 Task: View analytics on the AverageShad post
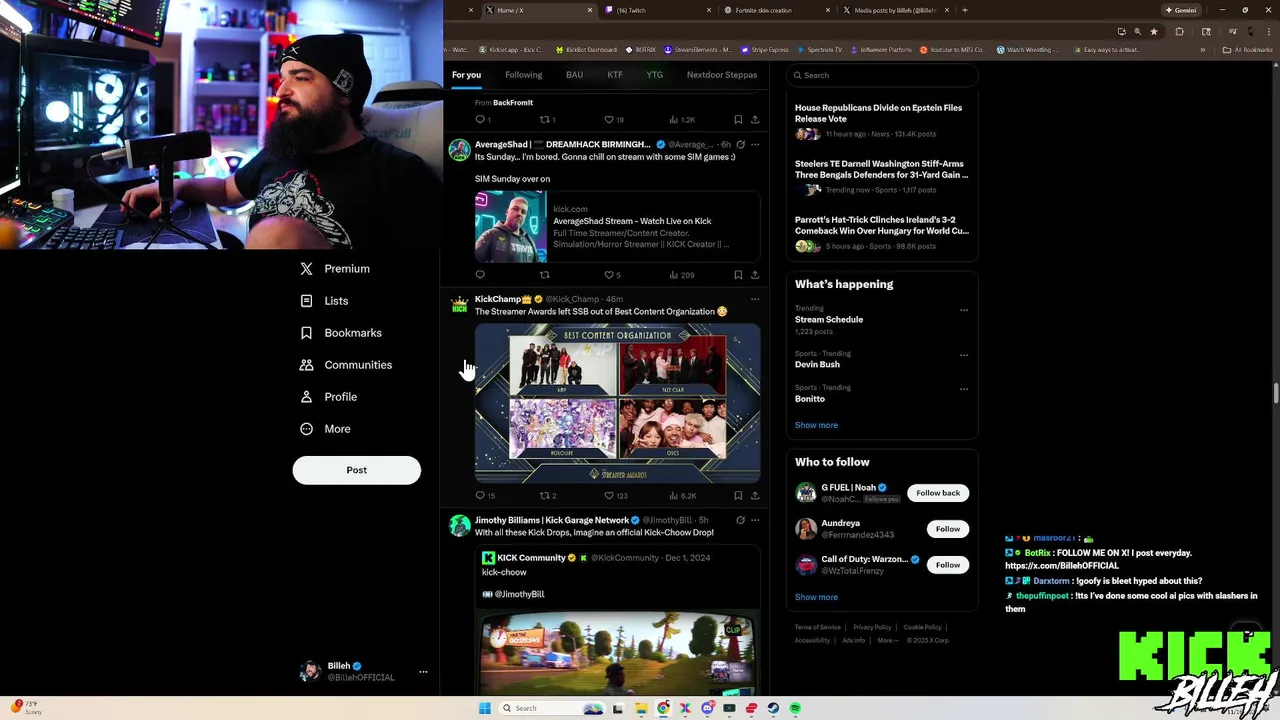(x=682, y=275)
